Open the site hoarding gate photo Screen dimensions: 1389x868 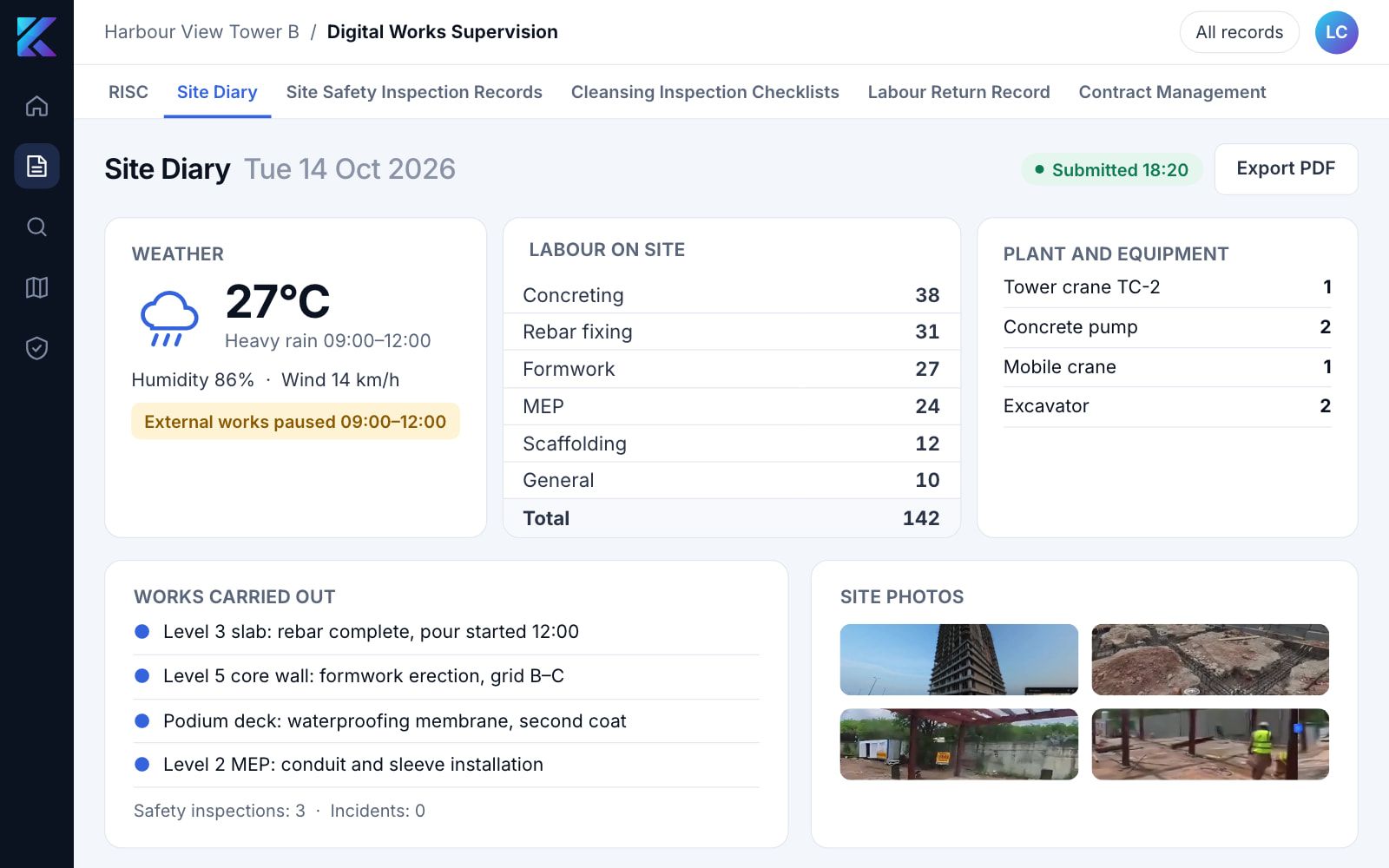click(958, 744)
